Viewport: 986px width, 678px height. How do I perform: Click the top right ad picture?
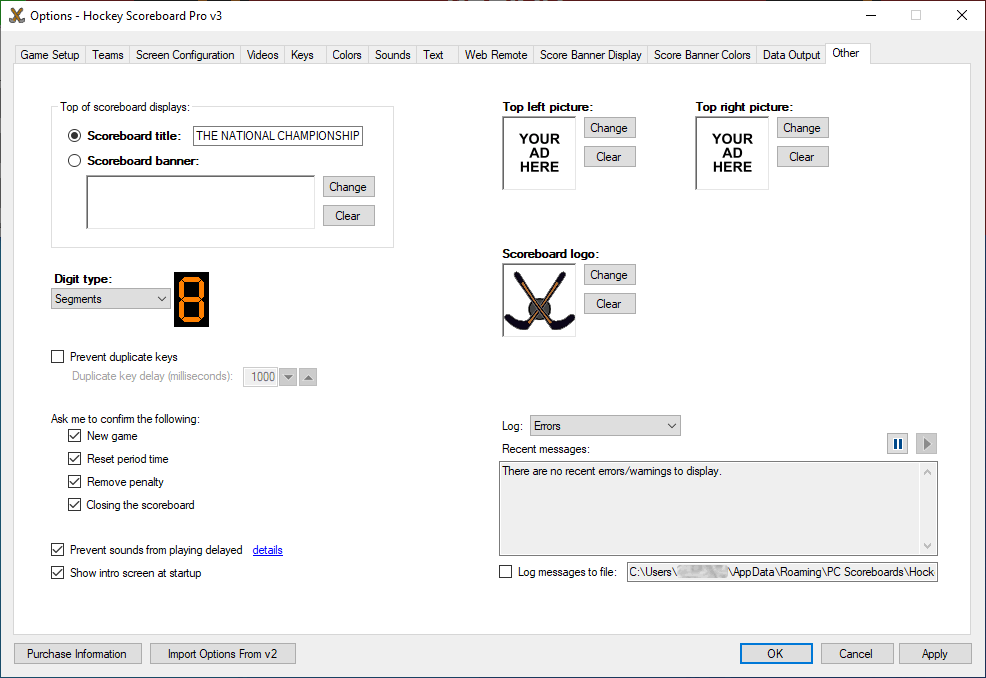[x=732, y=153]
